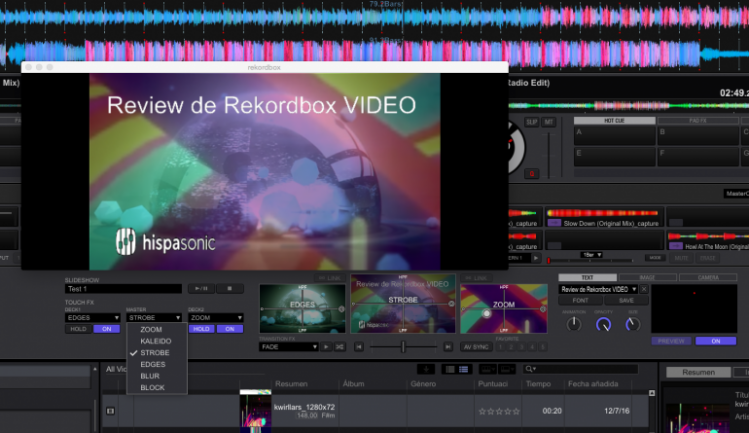Screen dimensions: 749x433
Task: Click sampler slot icon for Slow Down capture
Action: click(554, 223)
